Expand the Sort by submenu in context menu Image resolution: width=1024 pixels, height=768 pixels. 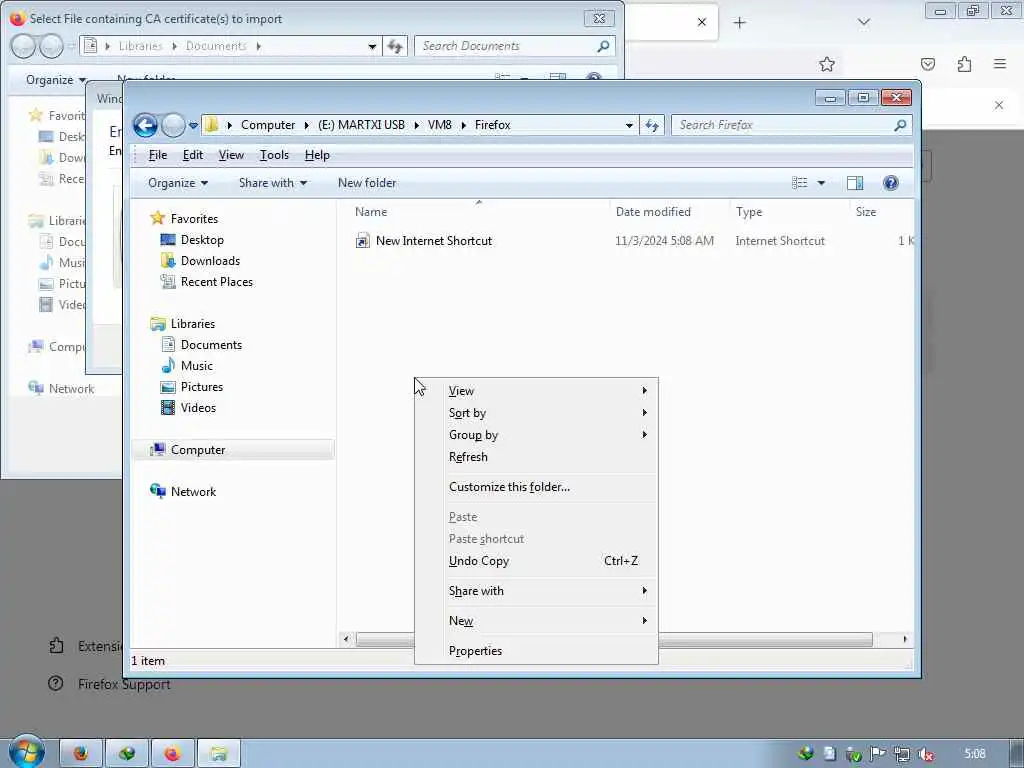coord(536,413)
